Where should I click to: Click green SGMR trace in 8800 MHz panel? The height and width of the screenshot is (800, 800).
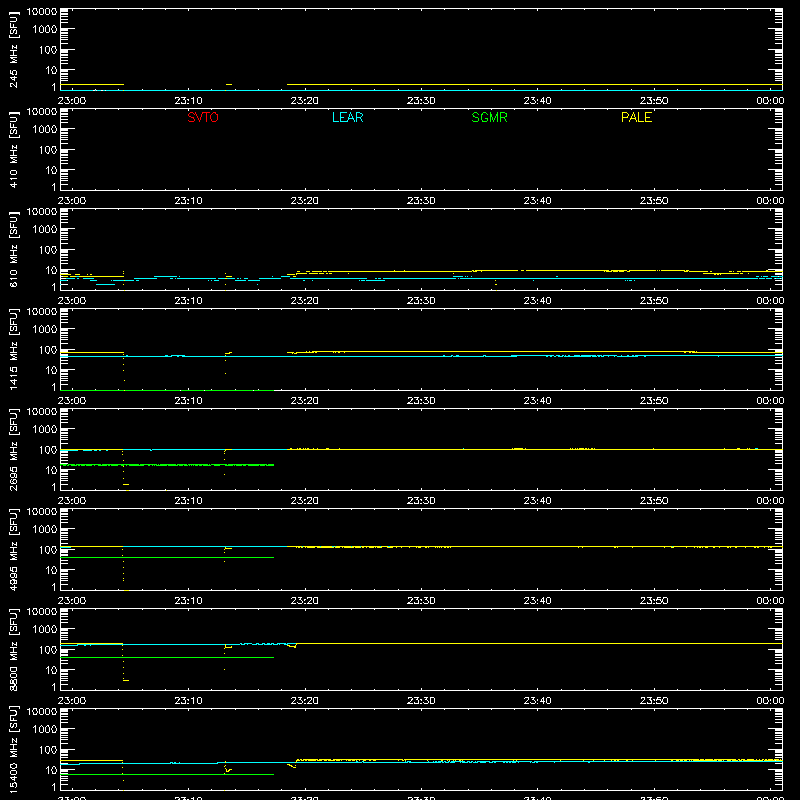167,657
